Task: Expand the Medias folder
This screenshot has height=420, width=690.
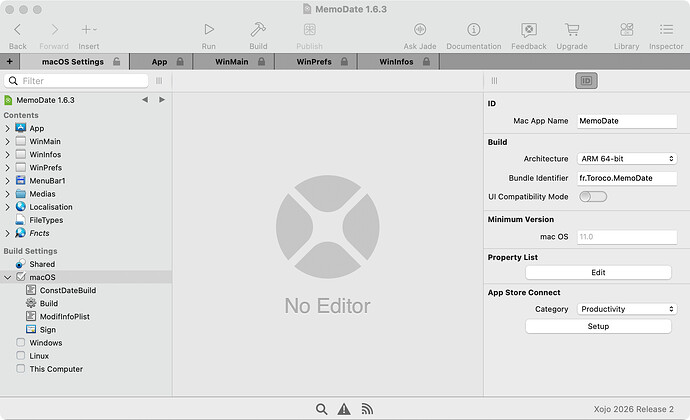Action: [7, 194]
